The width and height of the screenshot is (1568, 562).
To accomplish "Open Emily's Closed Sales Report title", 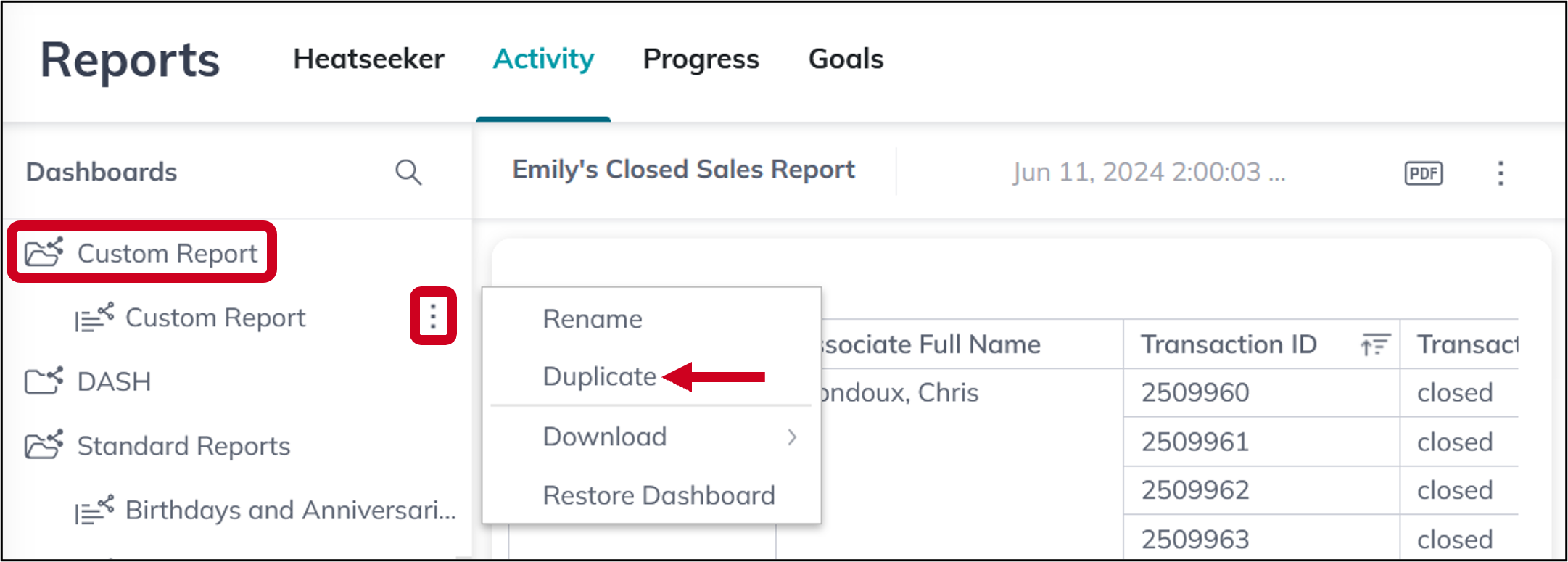I will pyautogui.click(x=683, y=170).
